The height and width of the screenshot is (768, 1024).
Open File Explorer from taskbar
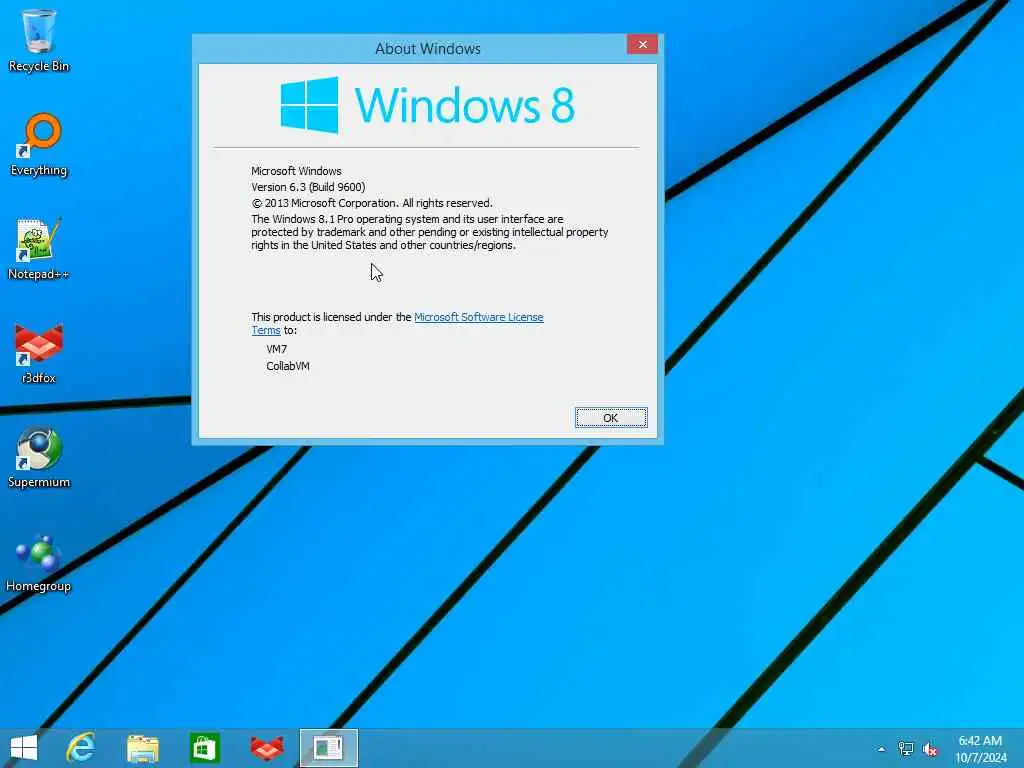pyautogui.click(x=143, y=748)
